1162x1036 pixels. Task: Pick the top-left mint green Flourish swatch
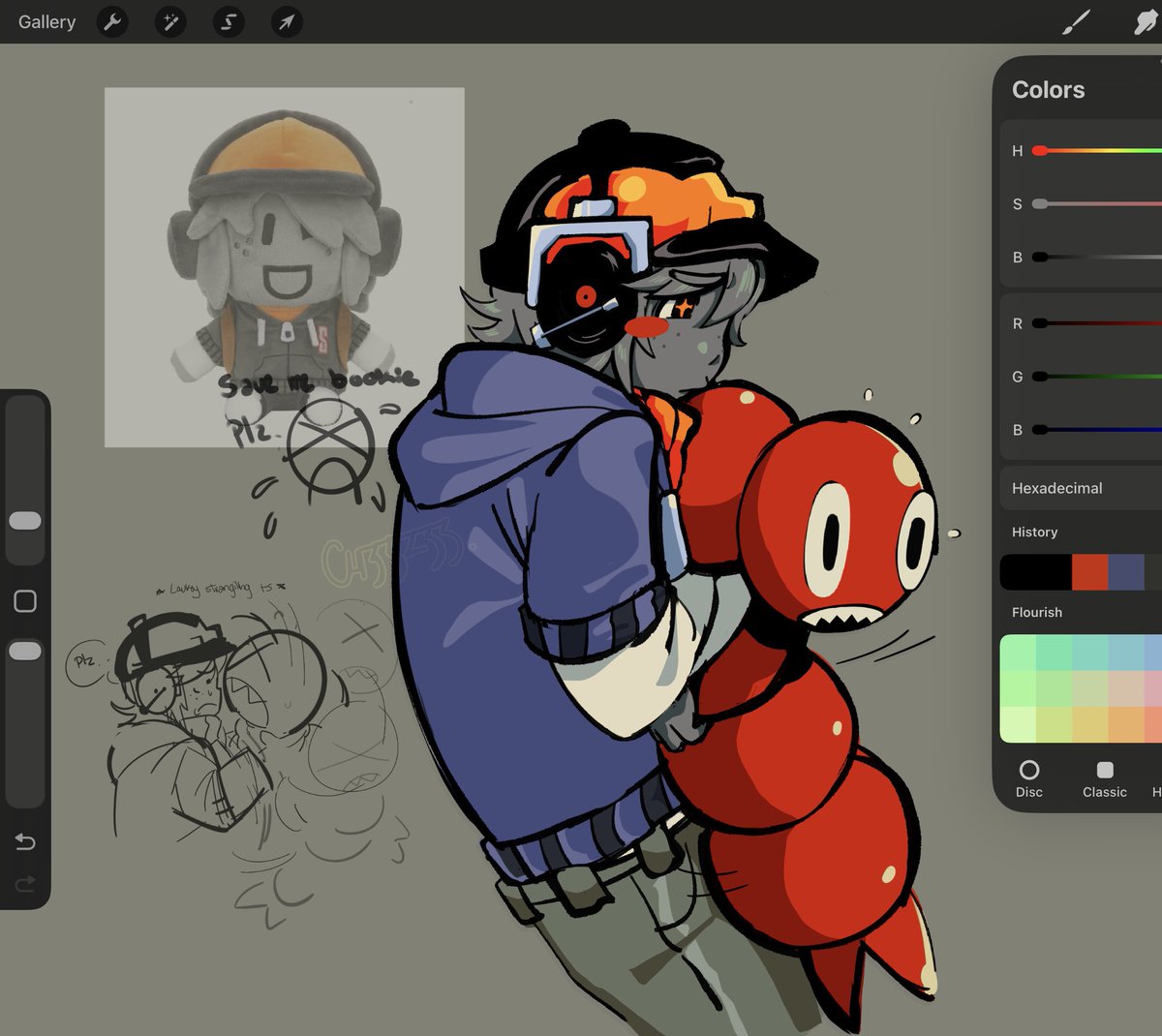(x=1018, y=653)
